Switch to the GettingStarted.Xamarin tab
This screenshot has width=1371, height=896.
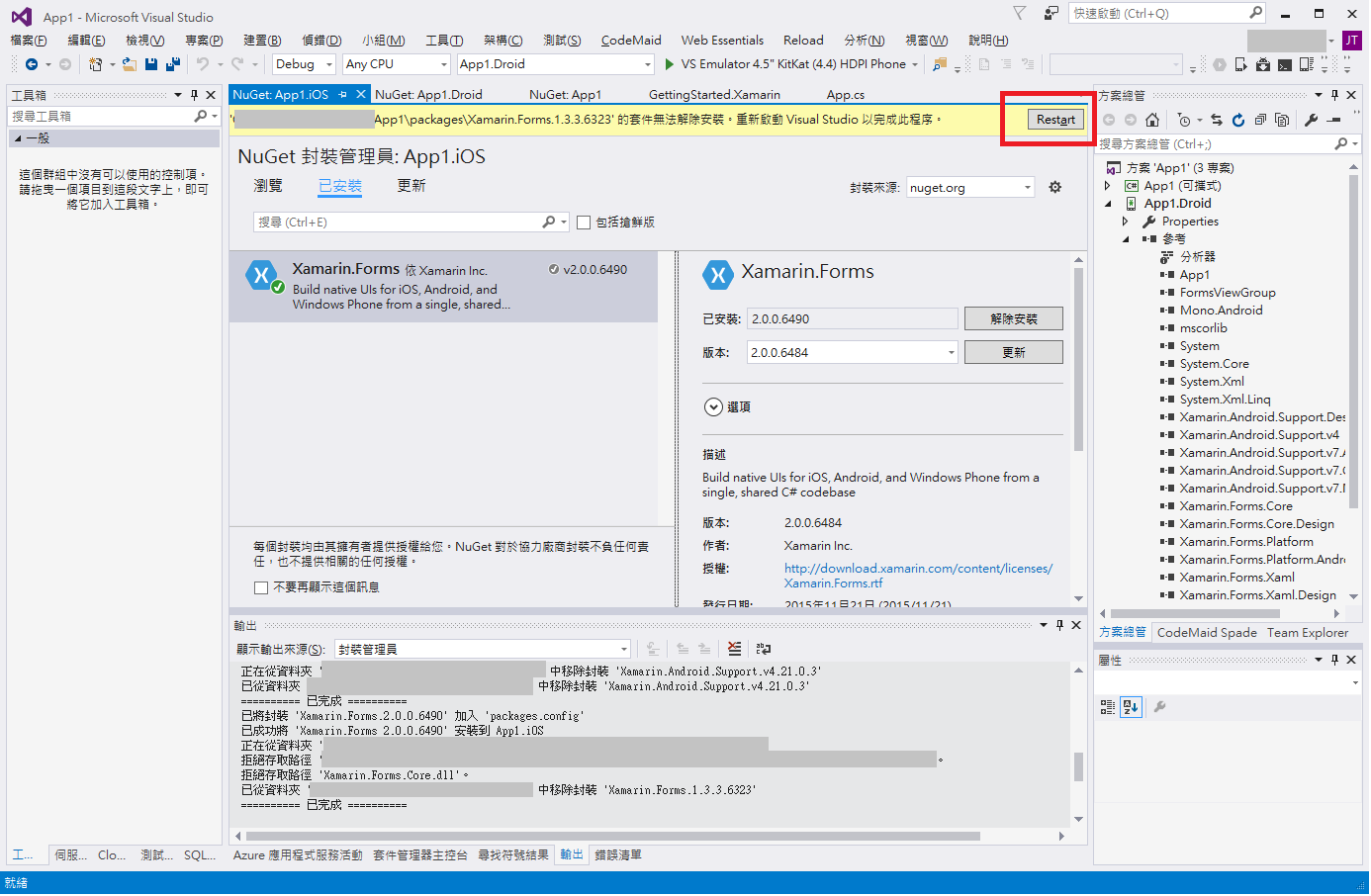coord(714,94)
